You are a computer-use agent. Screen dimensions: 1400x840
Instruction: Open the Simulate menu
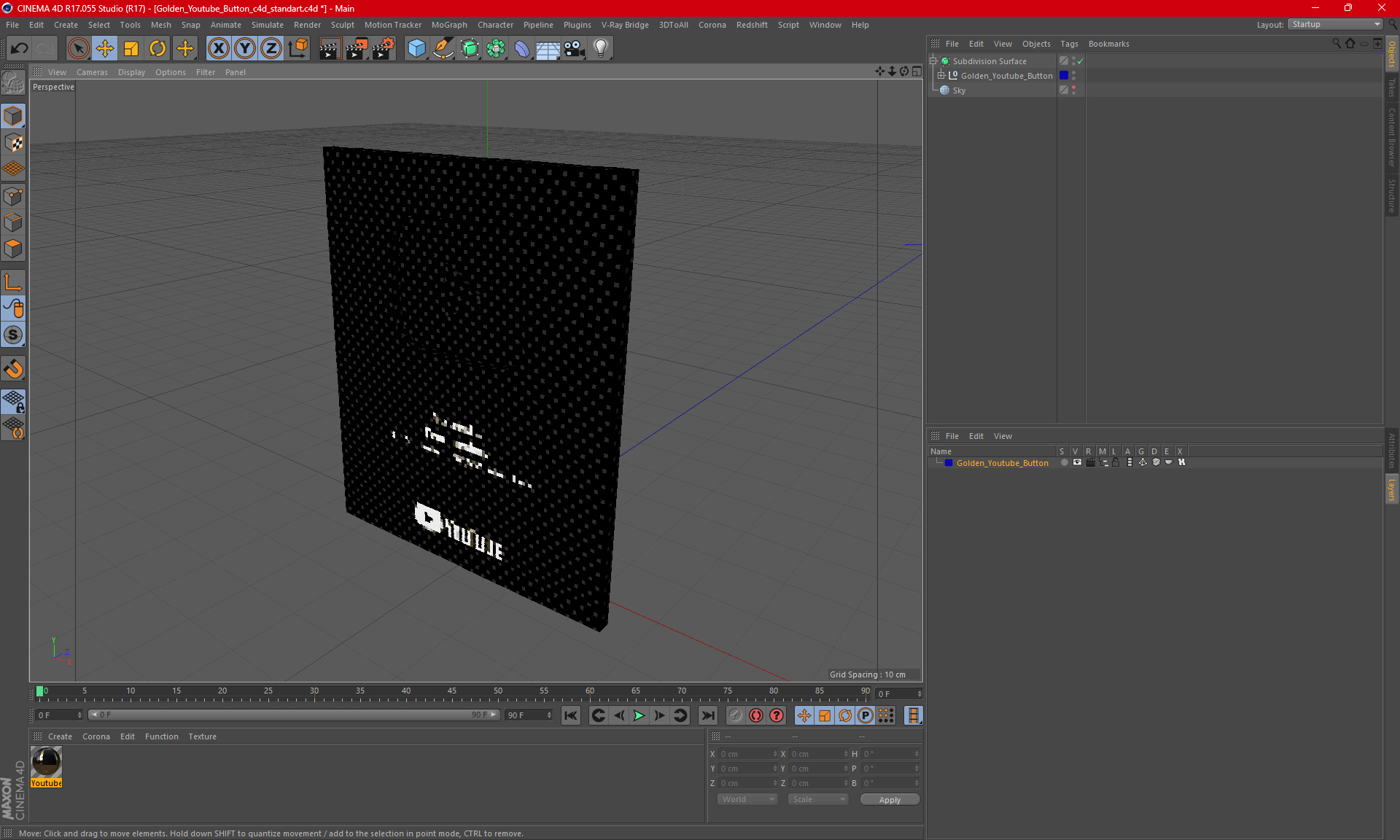(267, 25)
